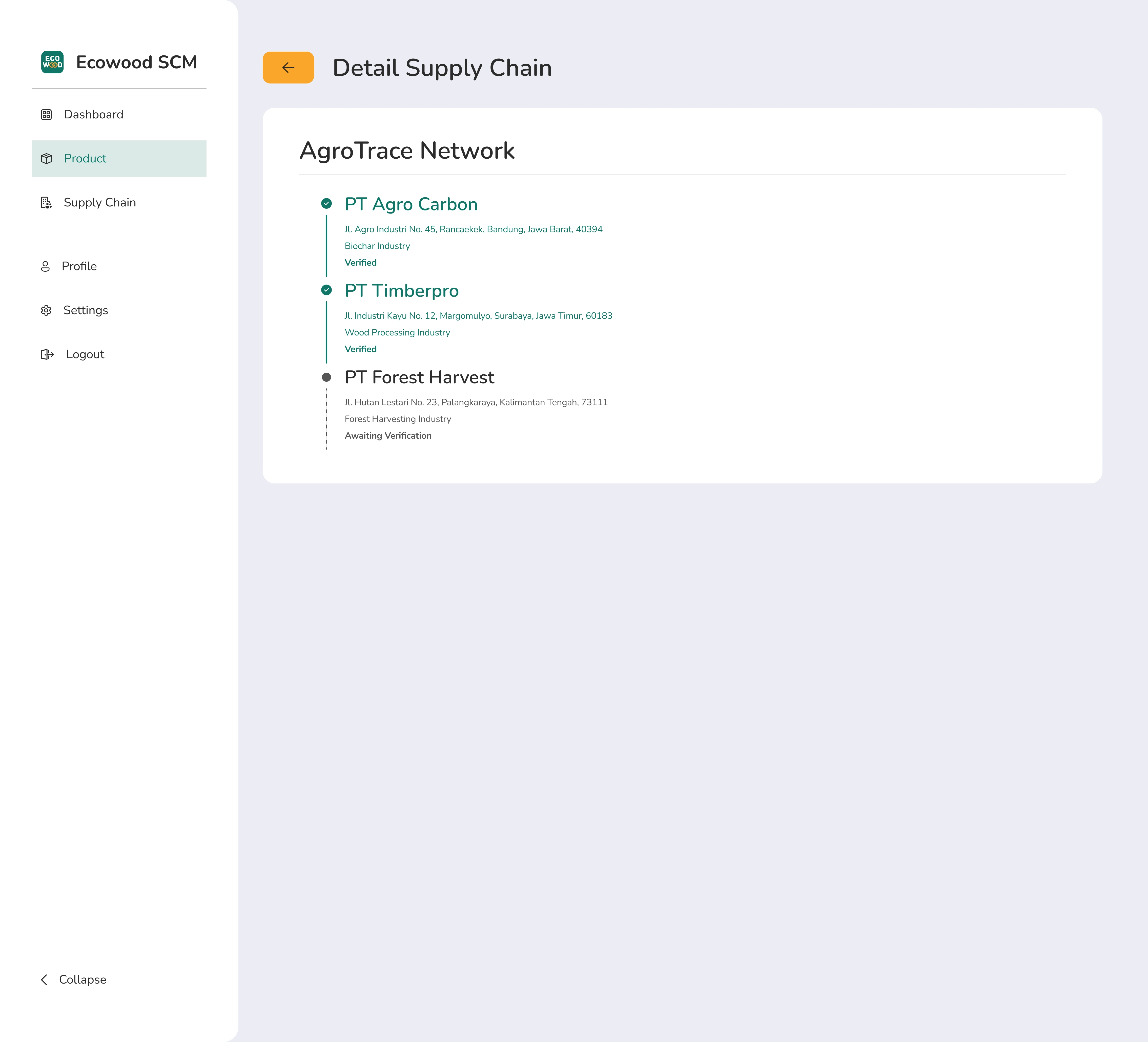Open the Profile menu item

119,266
